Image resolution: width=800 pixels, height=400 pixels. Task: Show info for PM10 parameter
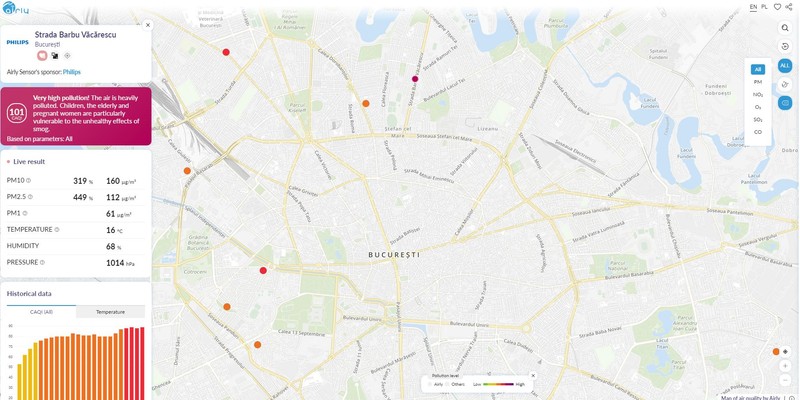pyautogui.click(x=29, y=181)
